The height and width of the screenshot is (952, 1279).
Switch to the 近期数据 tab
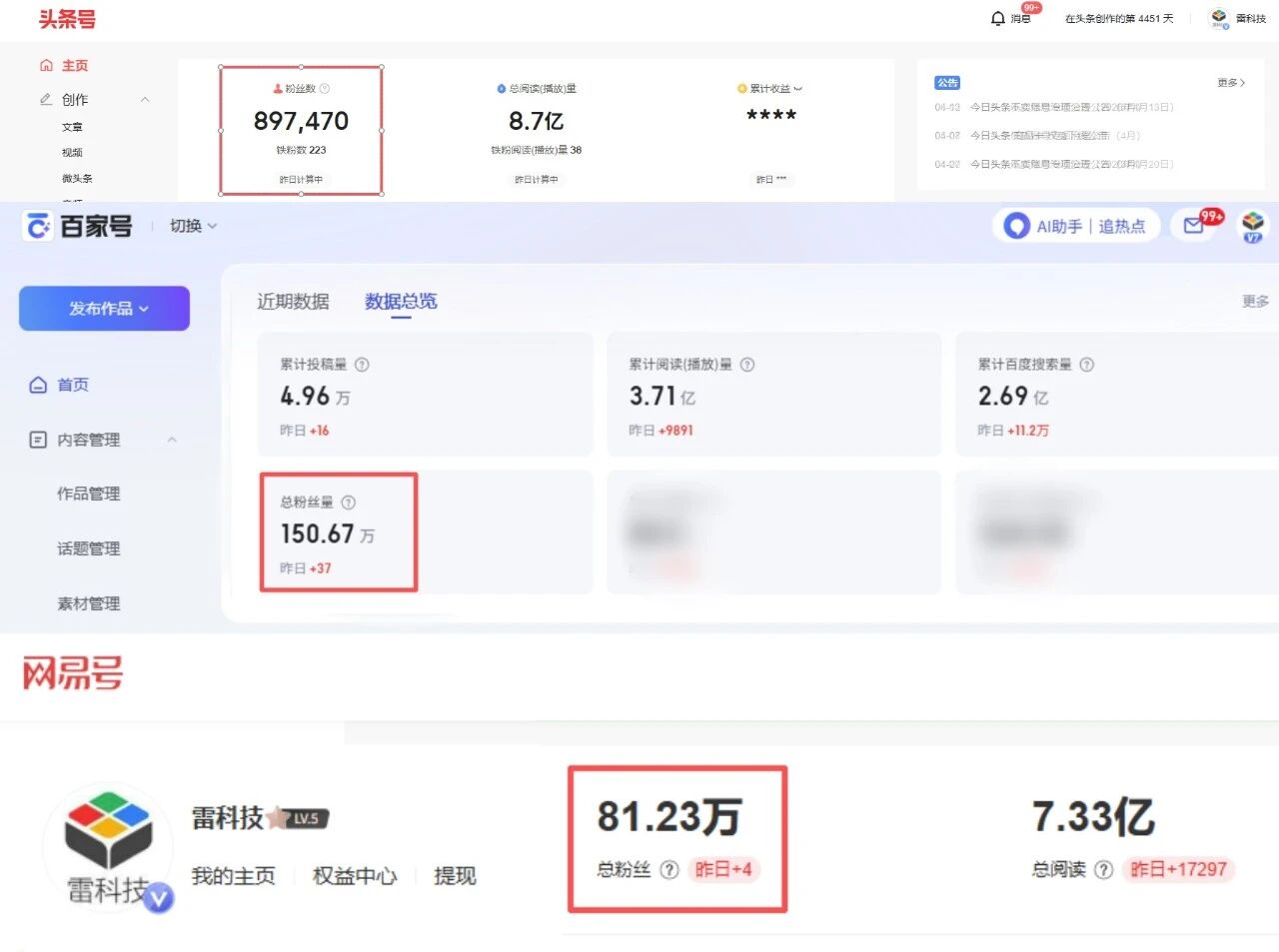click(293, 301)
